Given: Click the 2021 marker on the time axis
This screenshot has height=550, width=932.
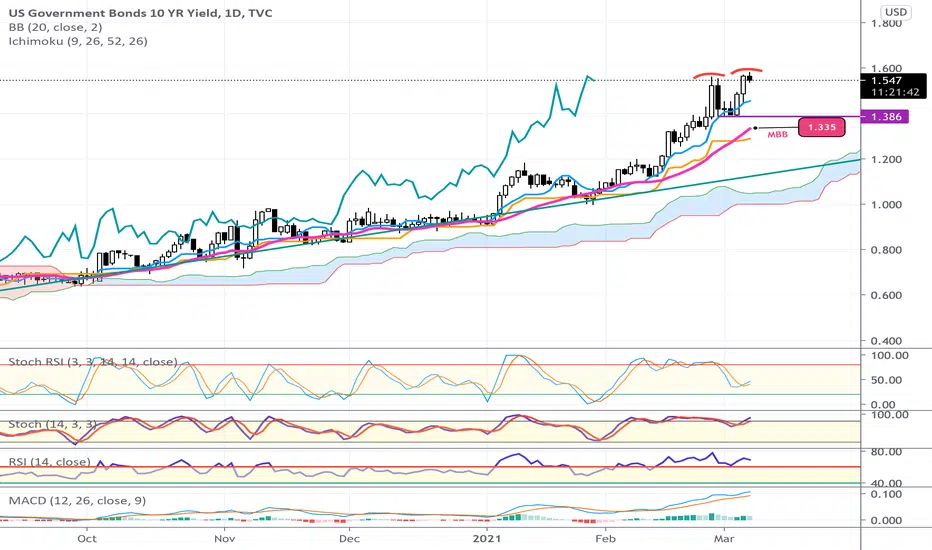Looking at the screenshot, I should (487, 539).
